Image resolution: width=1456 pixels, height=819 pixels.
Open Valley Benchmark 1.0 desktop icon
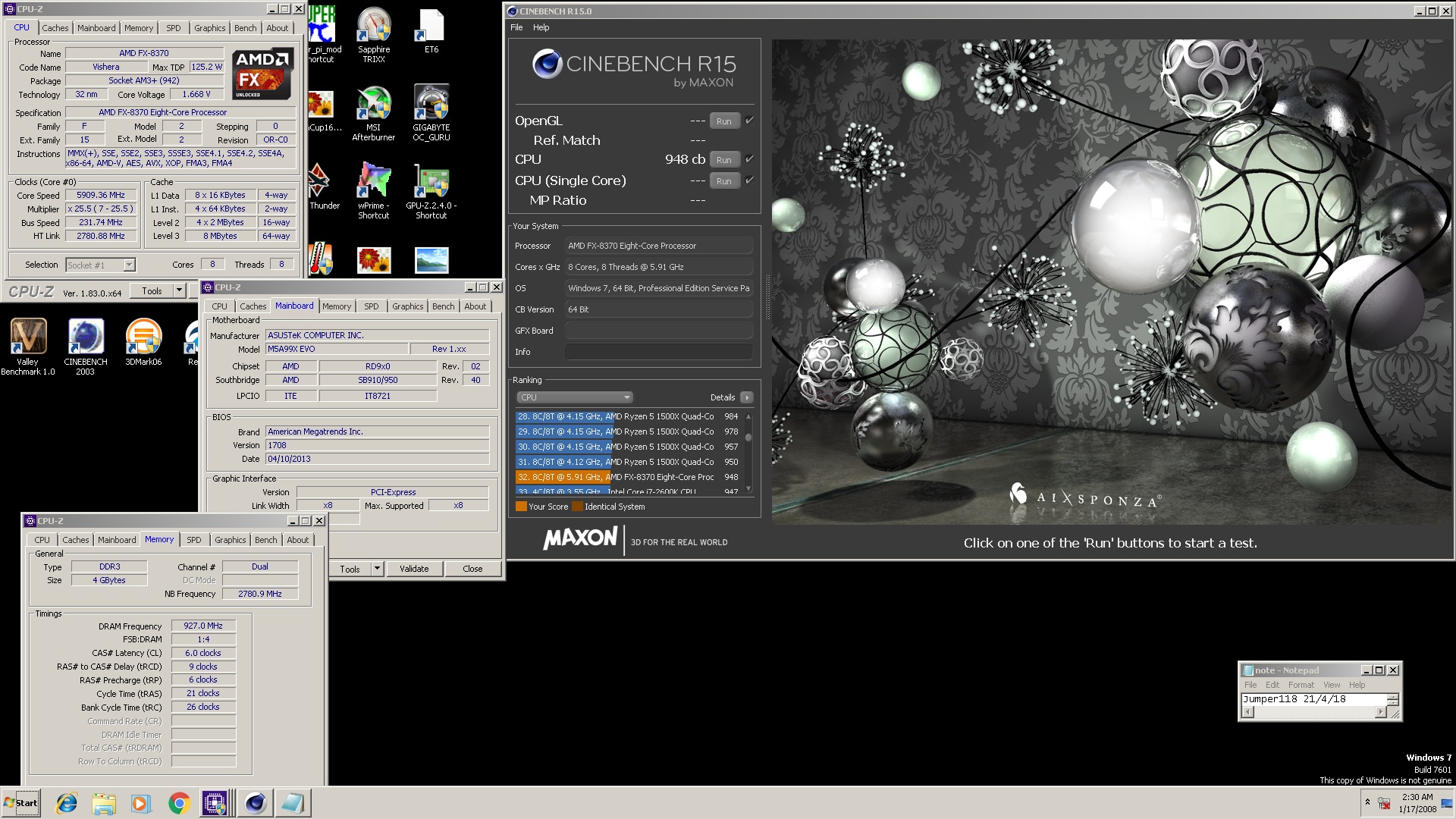point(28,347)
